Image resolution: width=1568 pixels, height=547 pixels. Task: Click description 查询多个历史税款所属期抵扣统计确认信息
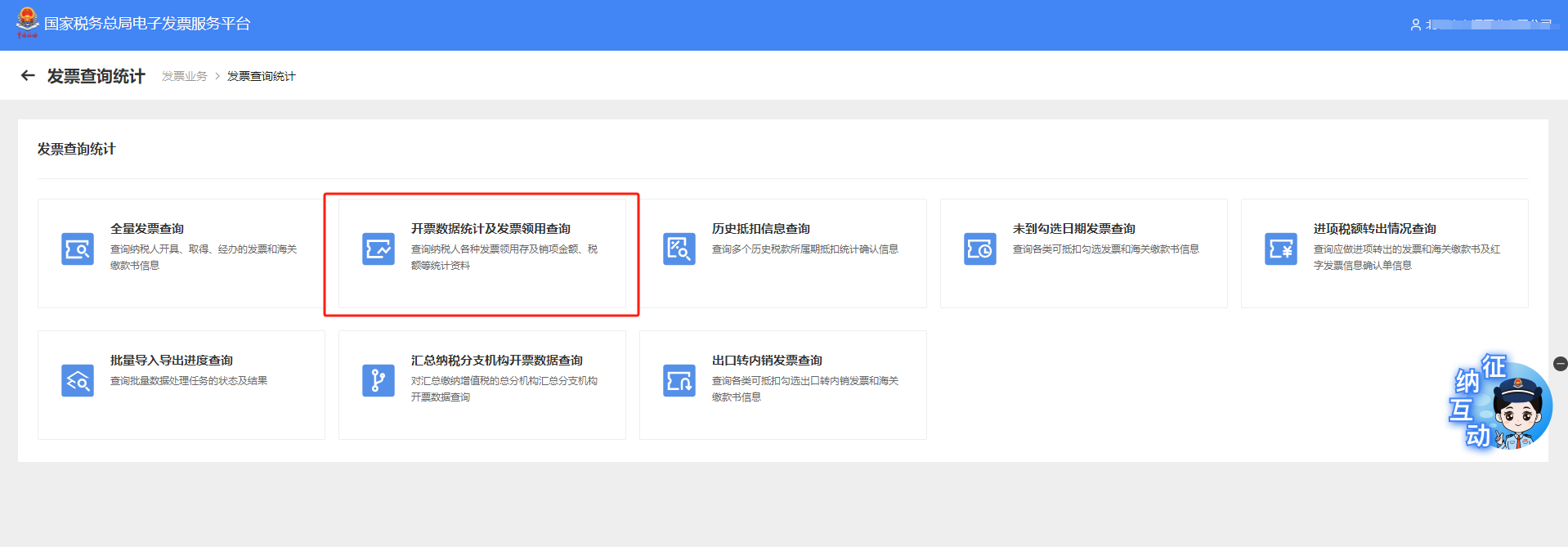coord(805,249)
